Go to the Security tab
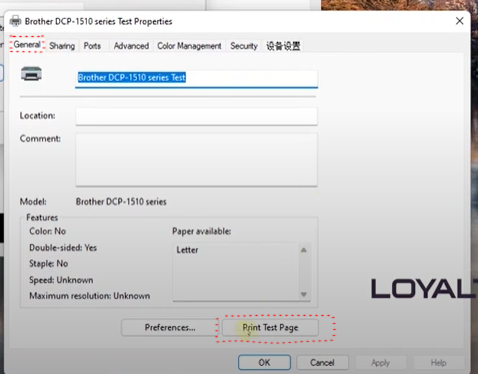This screenshot has height=374, width=478. pos(244,46)
